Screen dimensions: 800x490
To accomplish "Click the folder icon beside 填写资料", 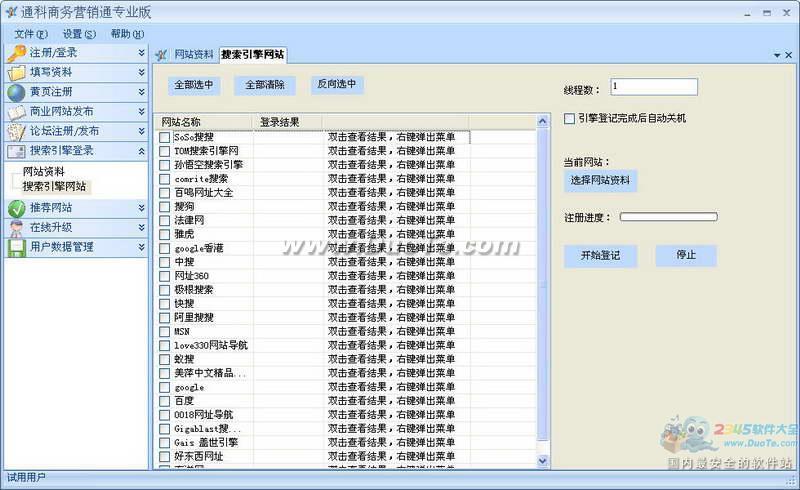I will pos(16,72).
